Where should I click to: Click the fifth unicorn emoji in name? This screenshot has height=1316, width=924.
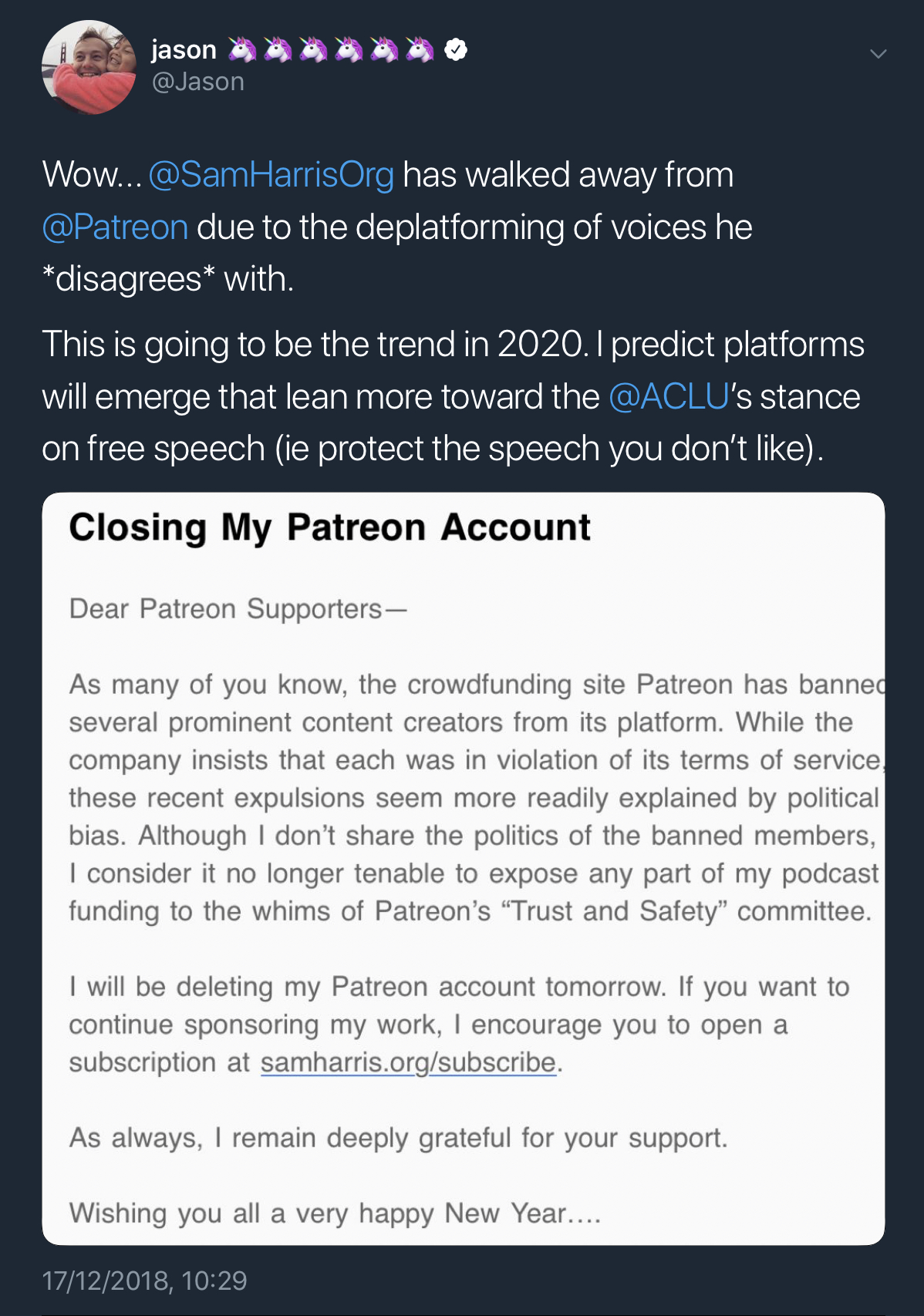pyautogui.click(x=384, y=49)
